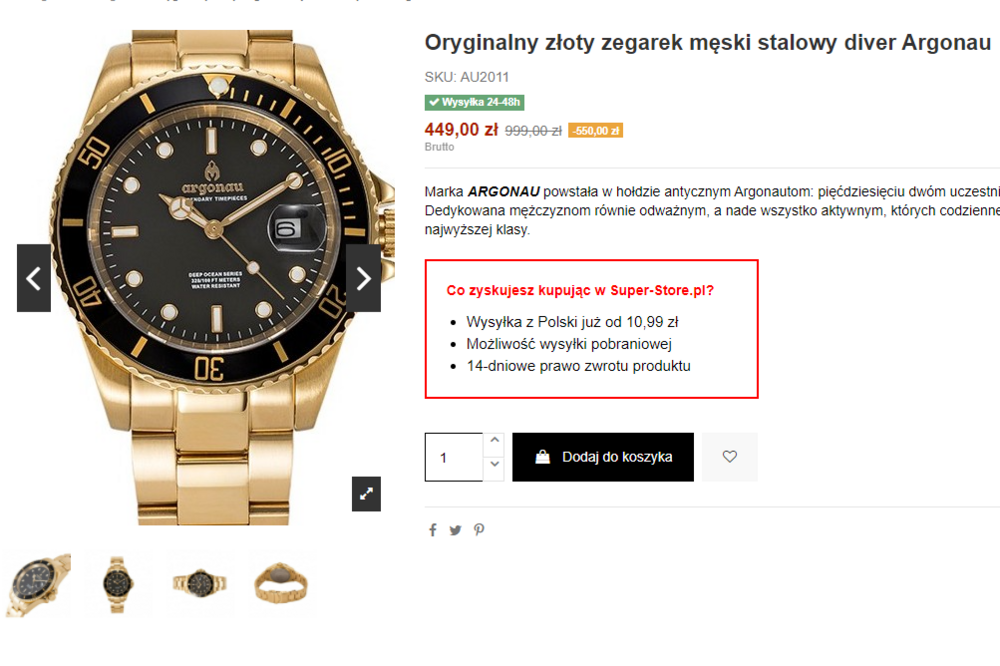Increase quantity with the up arrow
This screenshot has height=666, width=1000.
pos(494,442)
